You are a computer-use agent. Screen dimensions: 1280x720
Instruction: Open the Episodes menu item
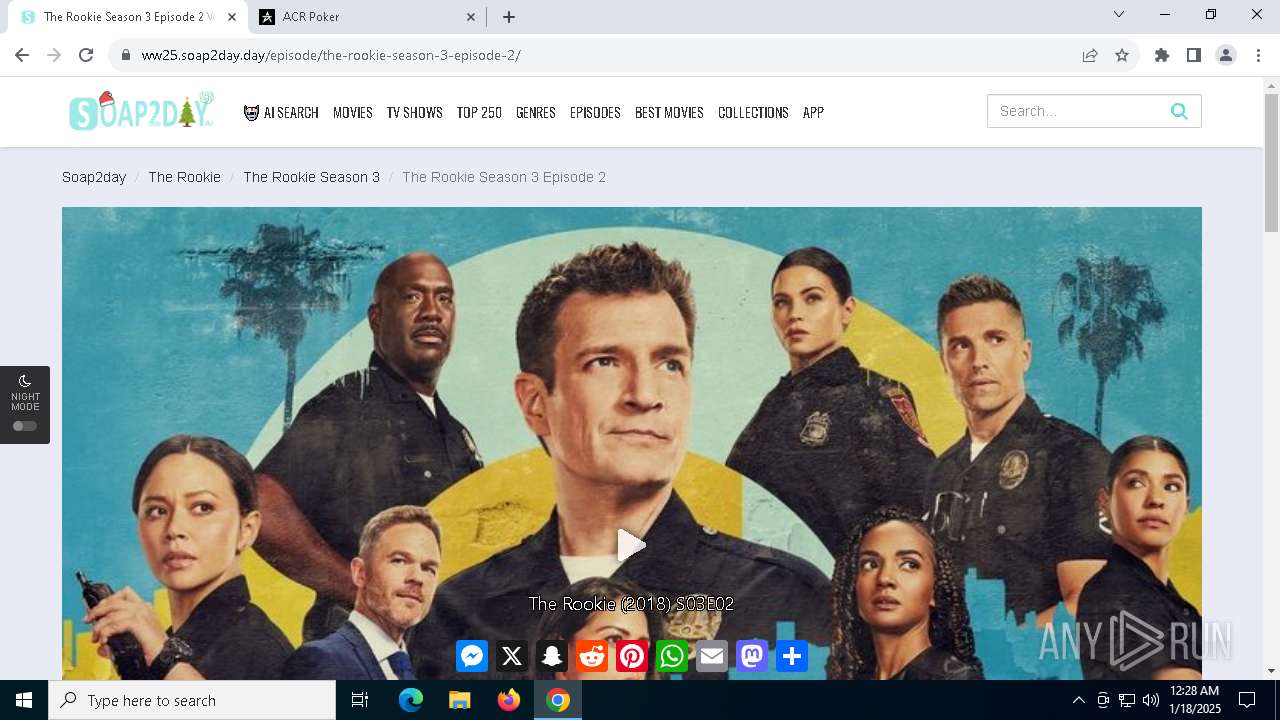point(595,113)
